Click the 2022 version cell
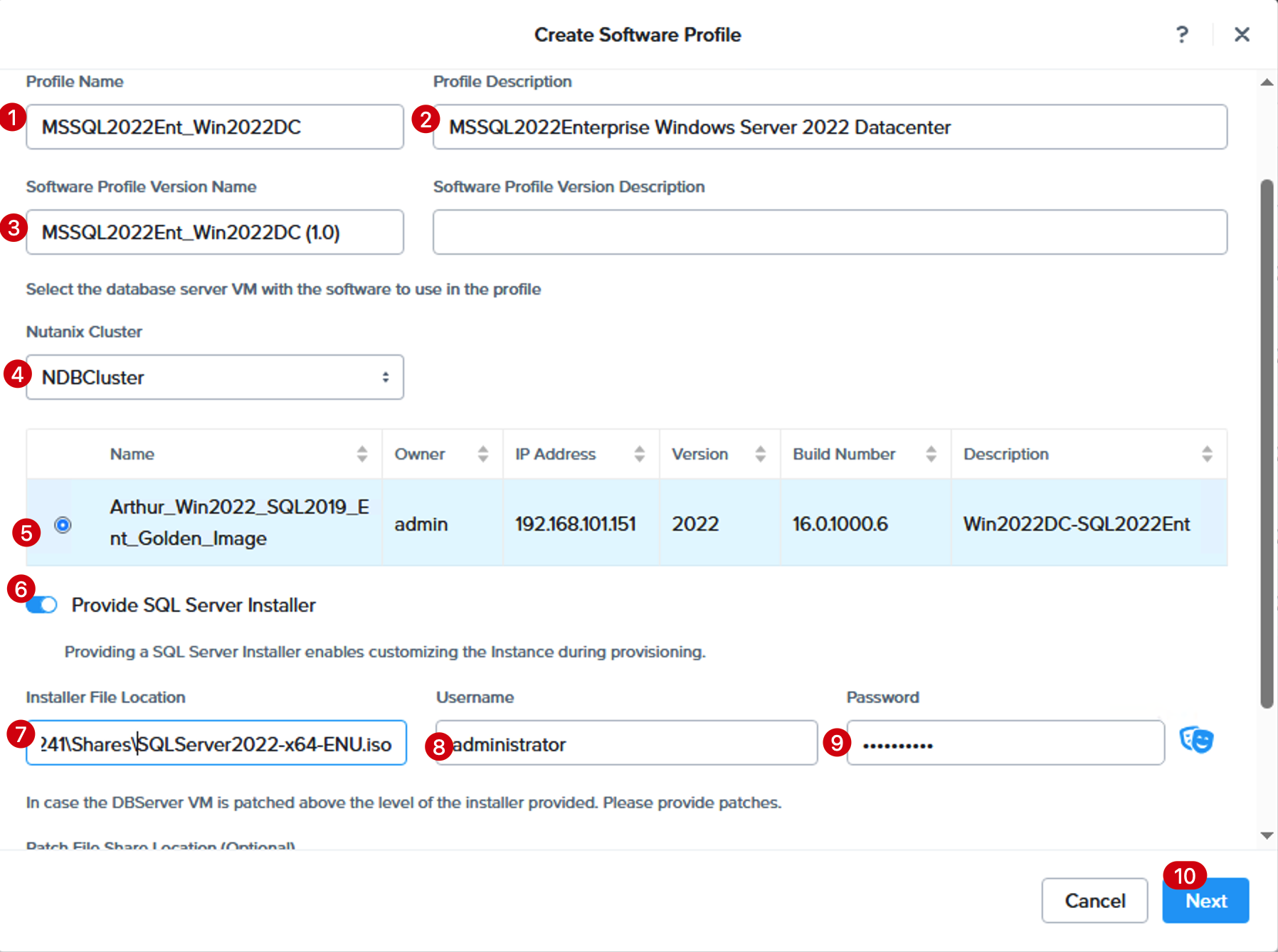Screen dimensions: 1278x952 pyautogui.click(x=720, y=524)
